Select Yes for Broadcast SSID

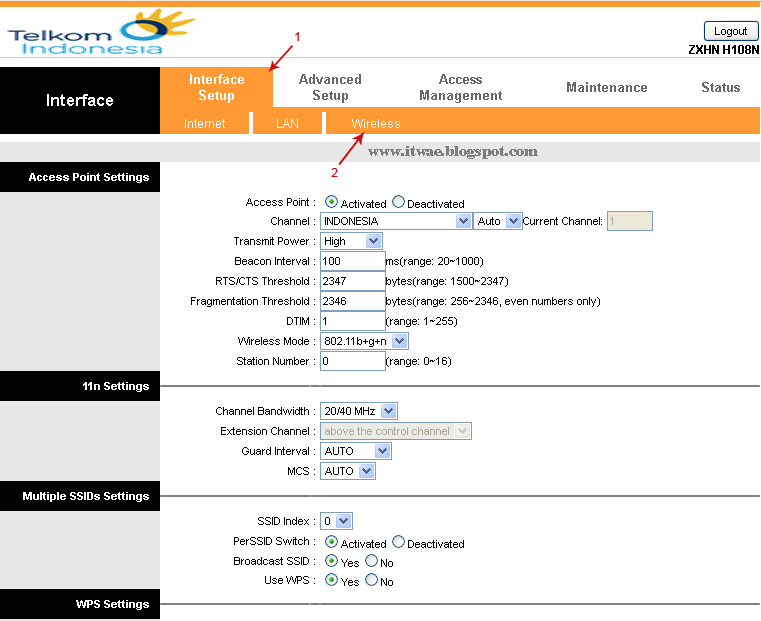tap(331, 560)
